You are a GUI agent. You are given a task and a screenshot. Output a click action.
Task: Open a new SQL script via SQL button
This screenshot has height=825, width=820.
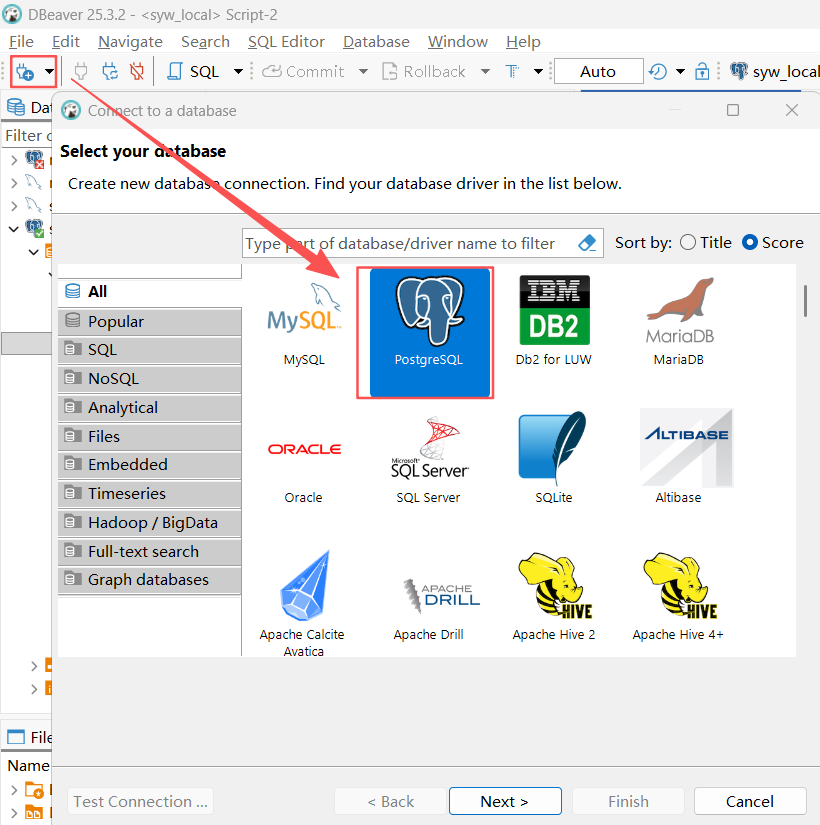193,72
